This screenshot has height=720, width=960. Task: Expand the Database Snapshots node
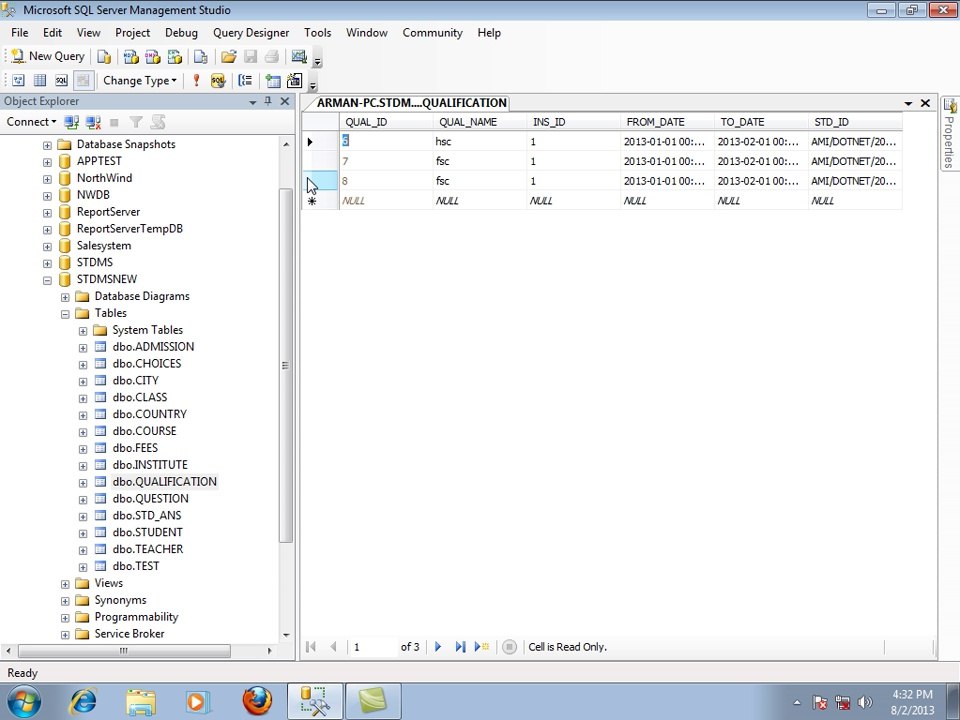coord(47,145)
